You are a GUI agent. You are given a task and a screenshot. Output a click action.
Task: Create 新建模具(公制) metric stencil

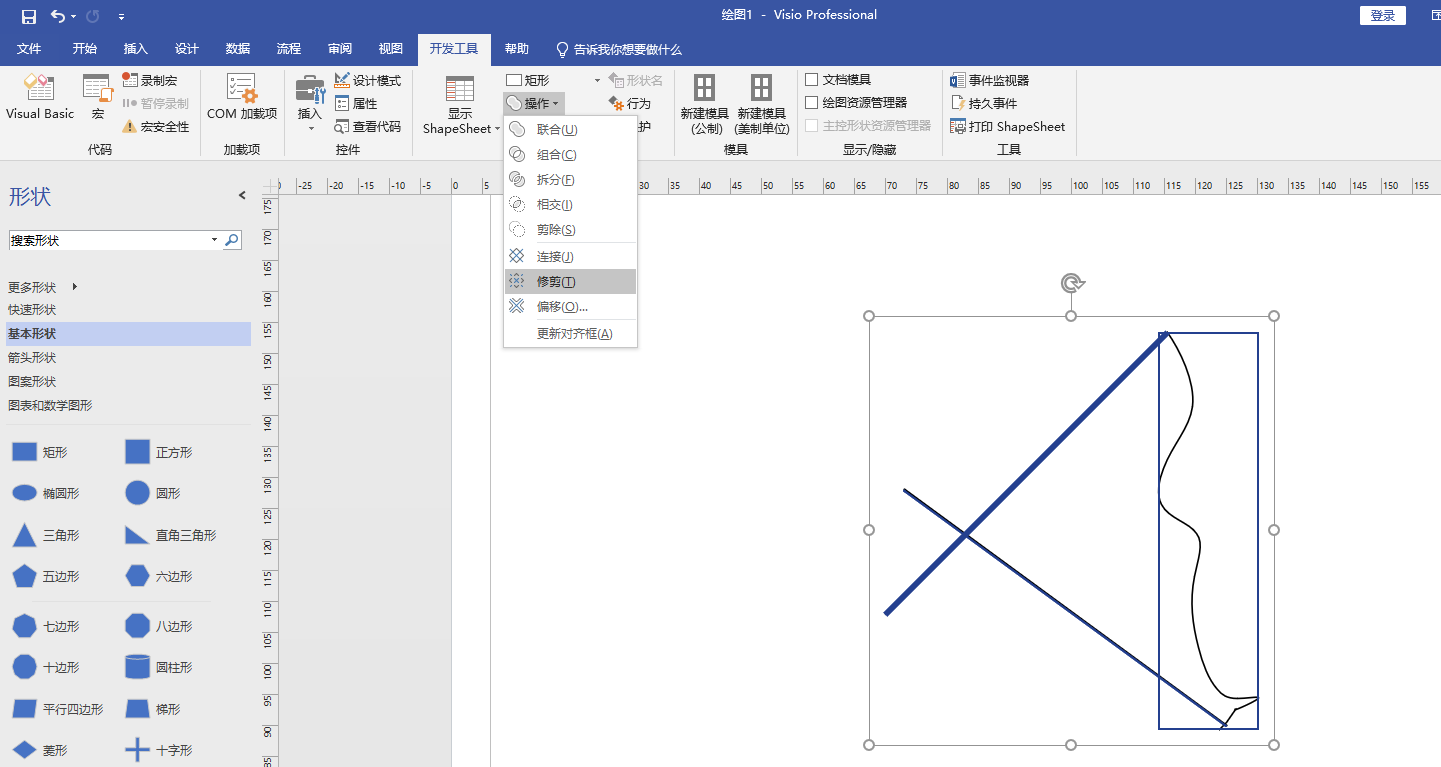(x=705, y=105)
